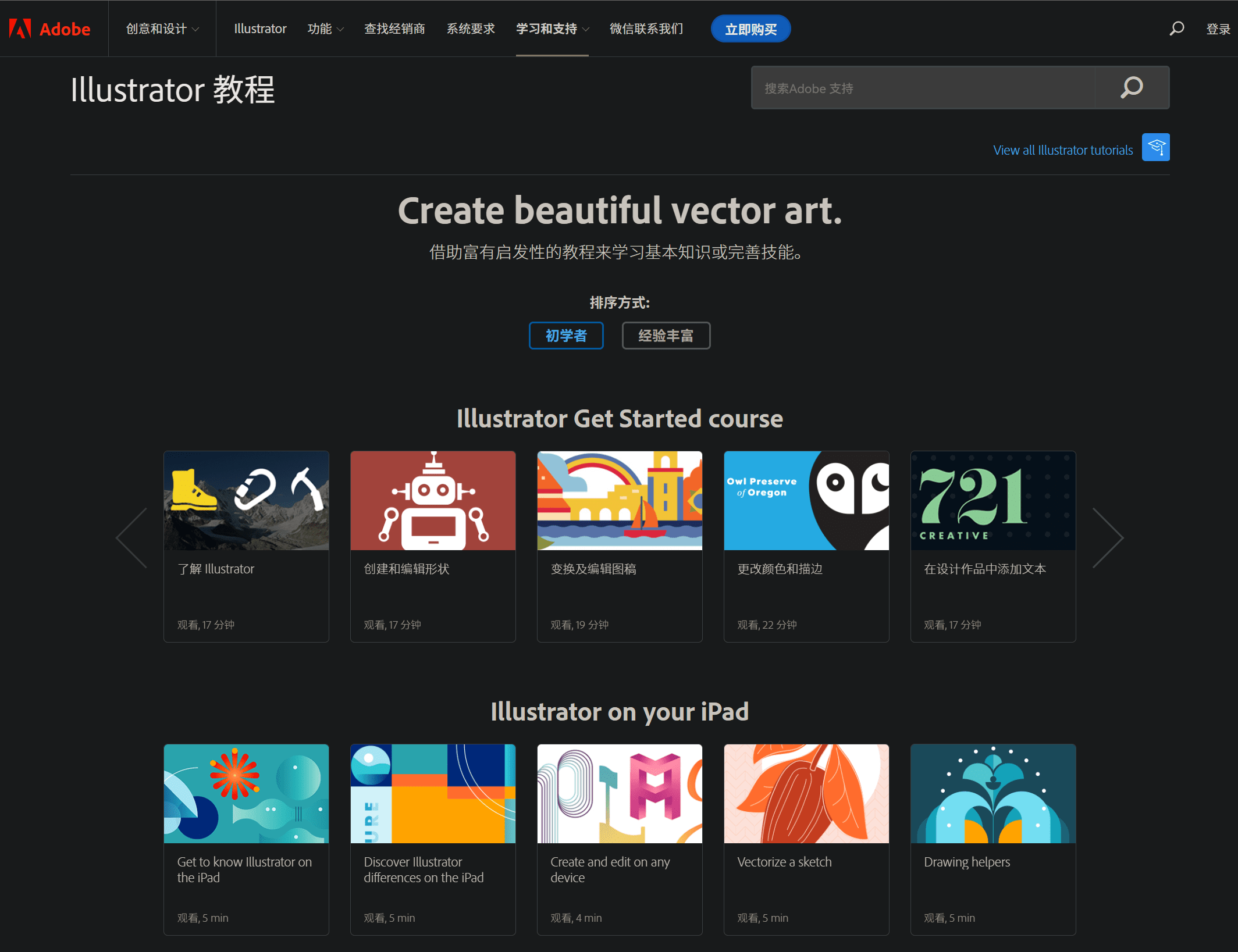Click the graduation cap tutorials icon
Image resolution: width=1238 pixels, height=952 pixels.
click(x=1155, y=147)
